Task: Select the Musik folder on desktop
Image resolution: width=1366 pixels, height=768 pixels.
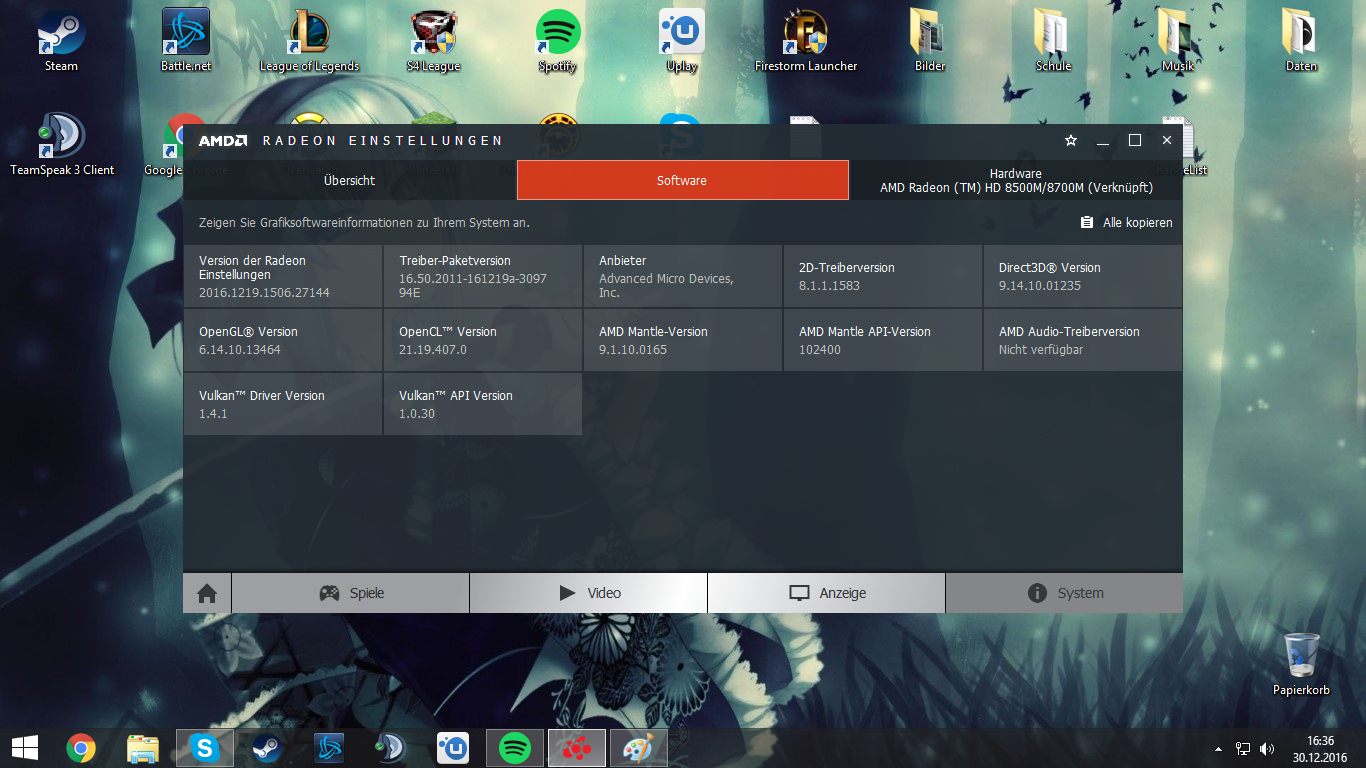Action: 1178,41
